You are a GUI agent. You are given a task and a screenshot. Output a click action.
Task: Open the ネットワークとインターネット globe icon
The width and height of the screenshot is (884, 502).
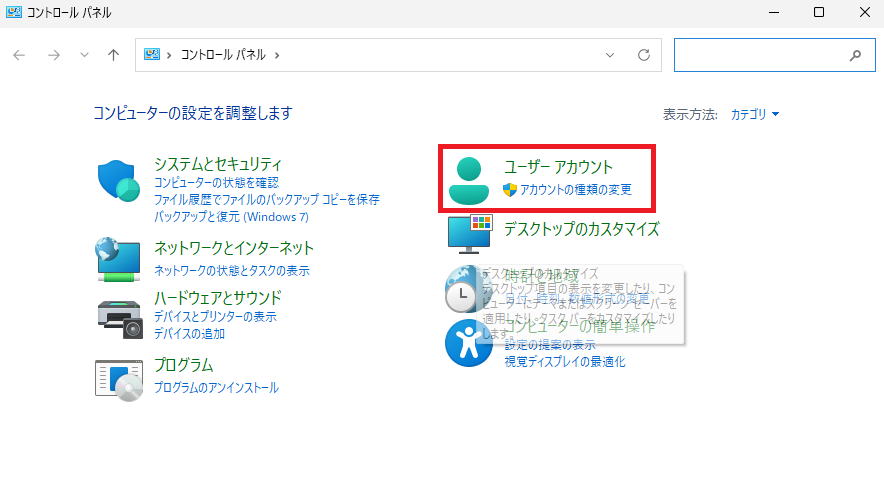tap(119, 258)
